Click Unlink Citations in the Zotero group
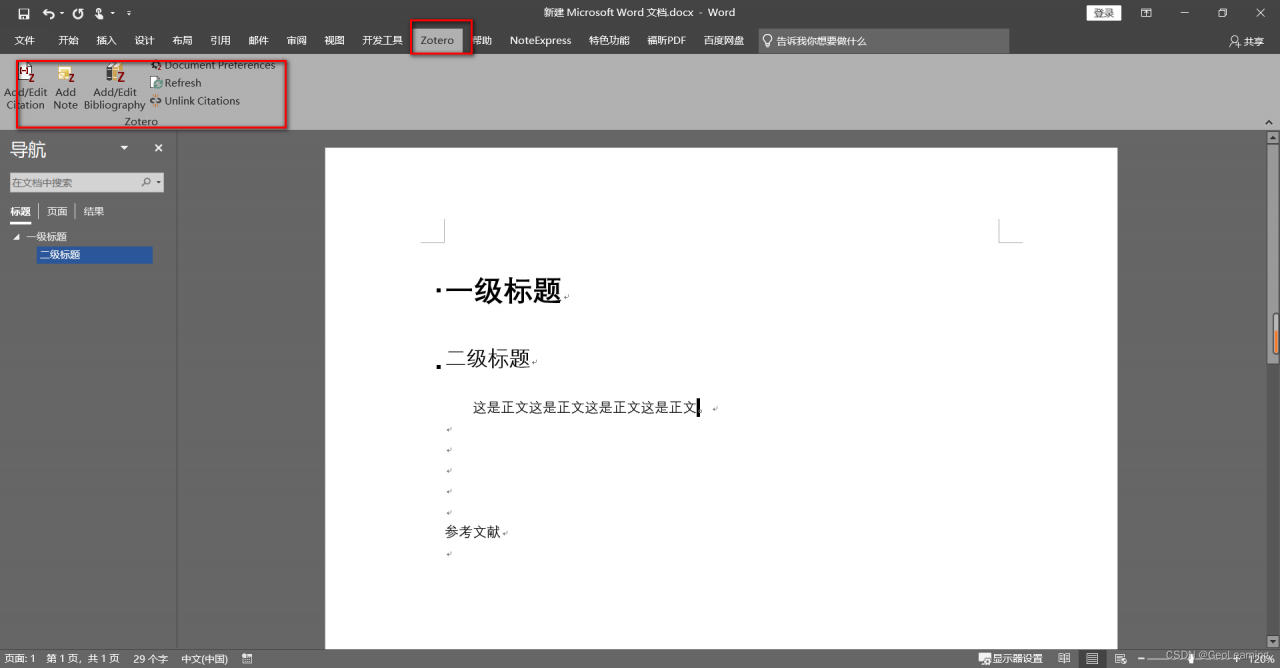The width and height of the screenshot is (1280, 668). pyautogui.click(x=196, y=101)
